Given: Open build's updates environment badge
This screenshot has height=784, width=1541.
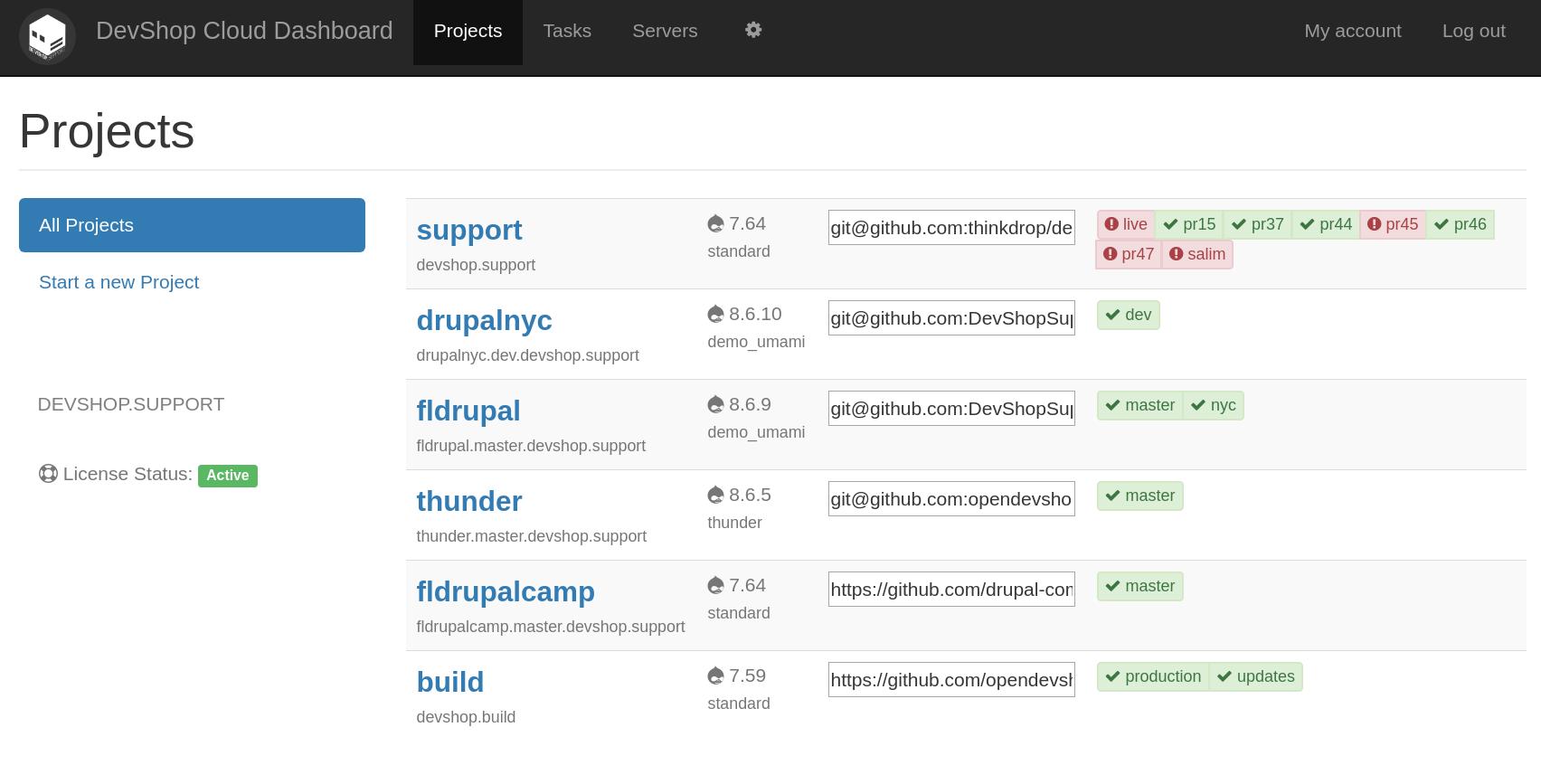Looking at the screenshot, I should (1256, 676).
